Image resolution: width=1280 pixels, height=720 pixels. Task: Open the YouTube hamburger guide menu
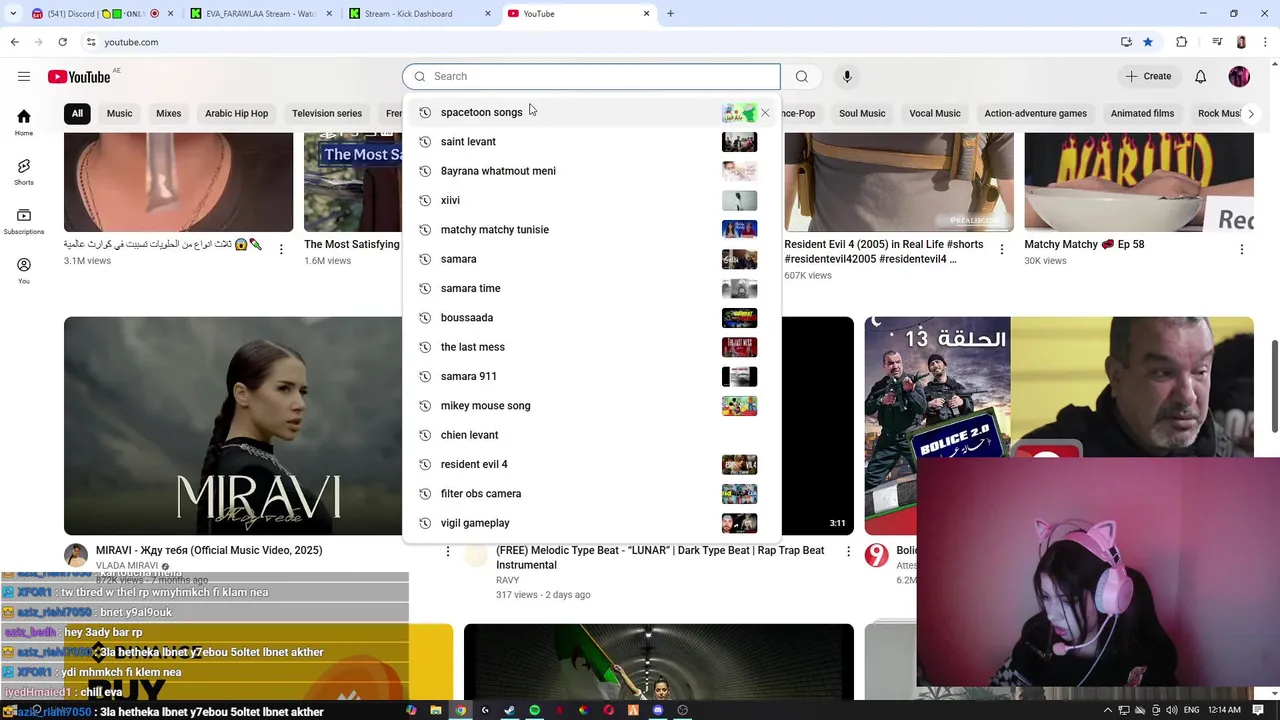24,76
